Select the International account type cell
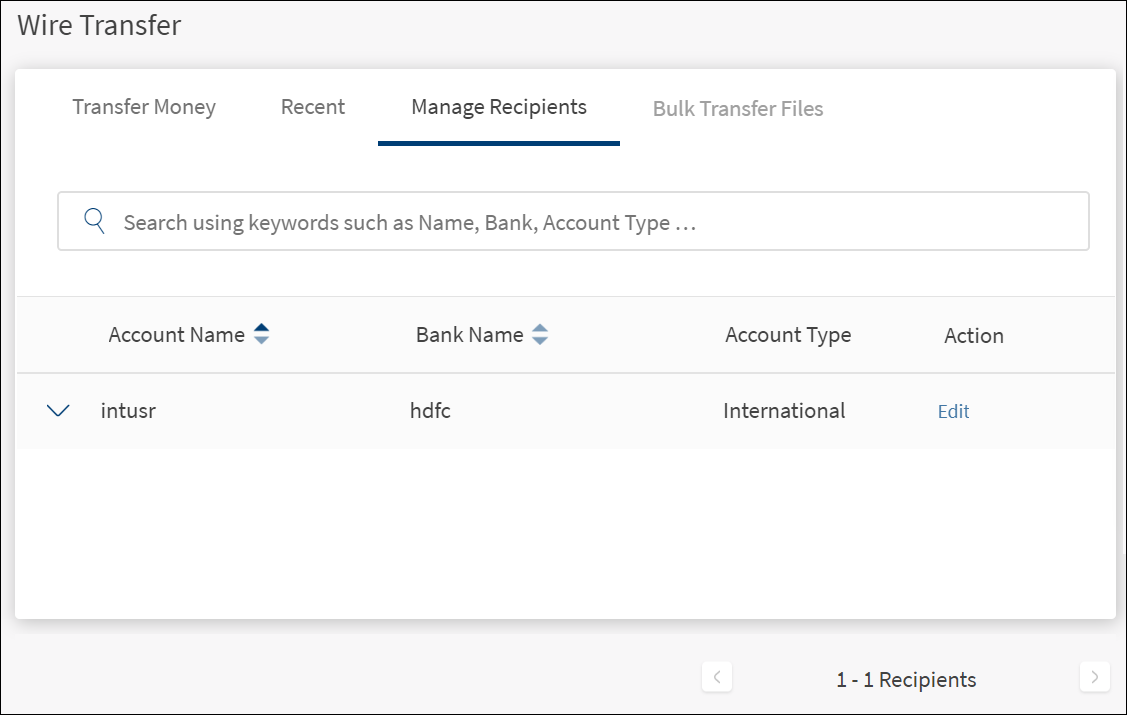This screenshot has height=715, width=1127. (784, 411)
